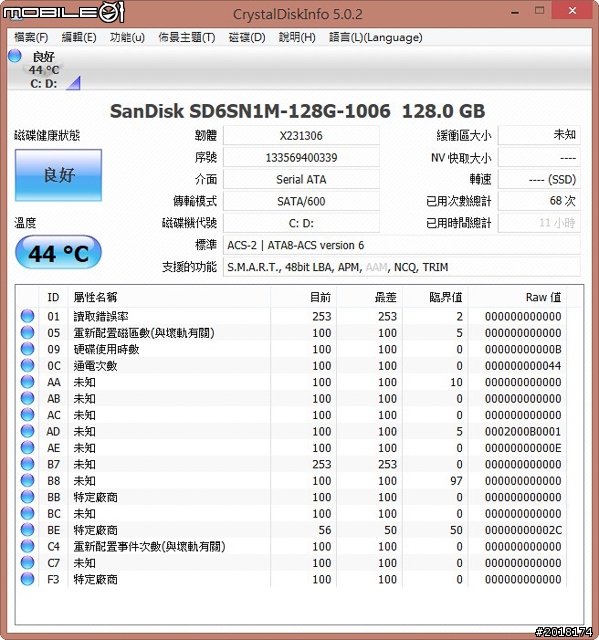The height and width of the screenshot is (640, 599).
Task: Open the 功能(u) menu
Action: pyautogui.click(x=127, y=38)
